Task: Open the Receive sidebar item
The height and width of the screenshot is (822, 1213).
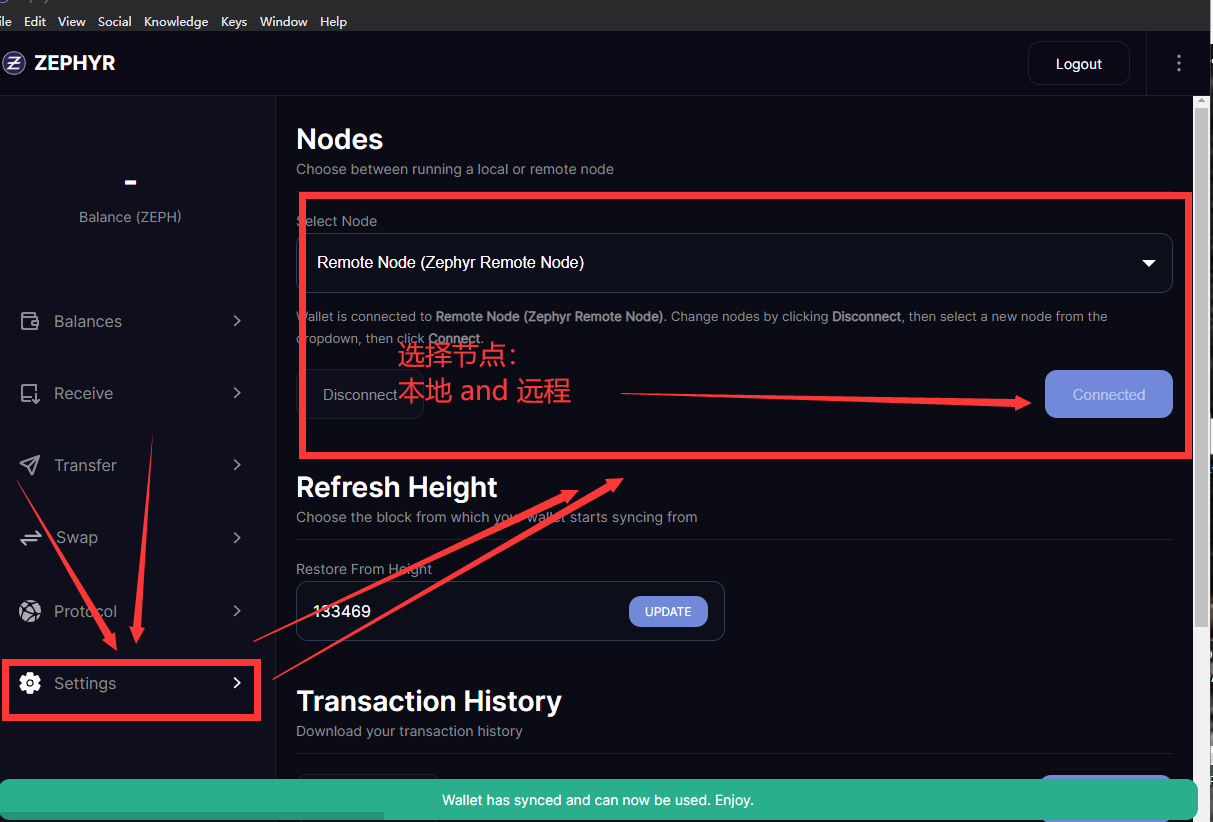Action: pos(133,393)
